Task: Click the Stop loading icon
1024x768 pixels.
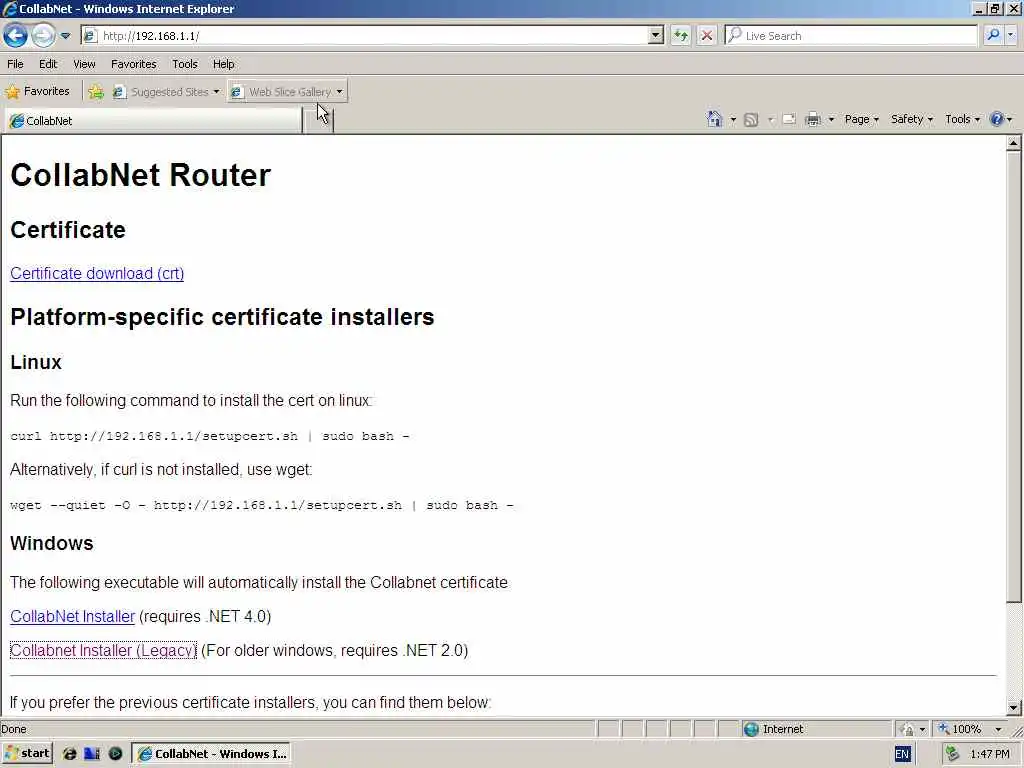Action: [707, 36]
